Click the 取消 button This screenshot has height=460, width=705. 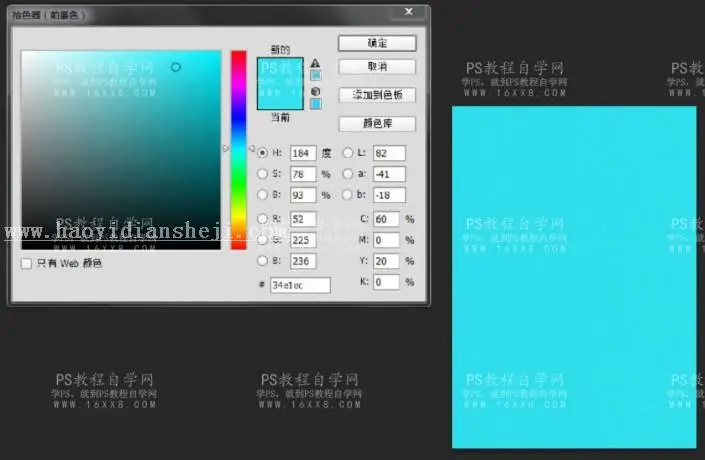(377, 67)
